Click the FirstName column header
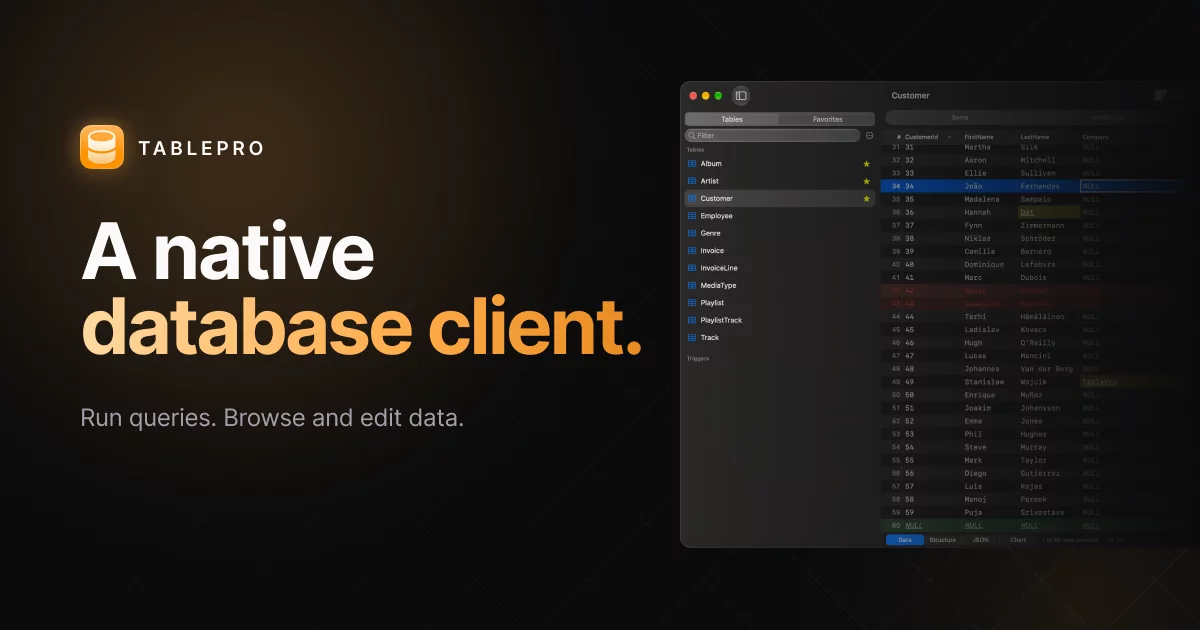This screenshot has height=630, width=1200. coord(981,136)
